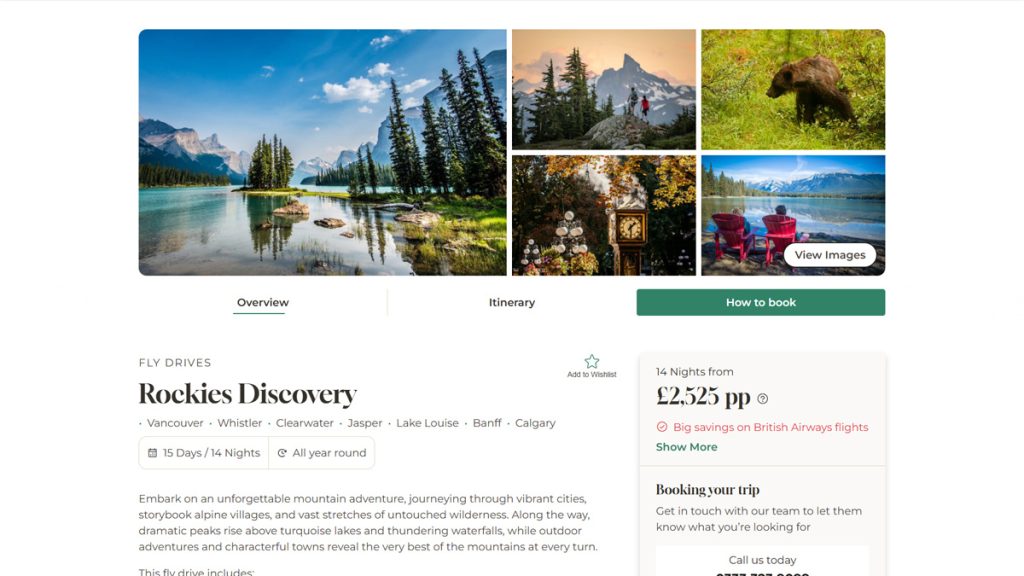Add trip to wishlist via star icon
This screenshot has width=1024, height=576.
click(x=592, y=361)
